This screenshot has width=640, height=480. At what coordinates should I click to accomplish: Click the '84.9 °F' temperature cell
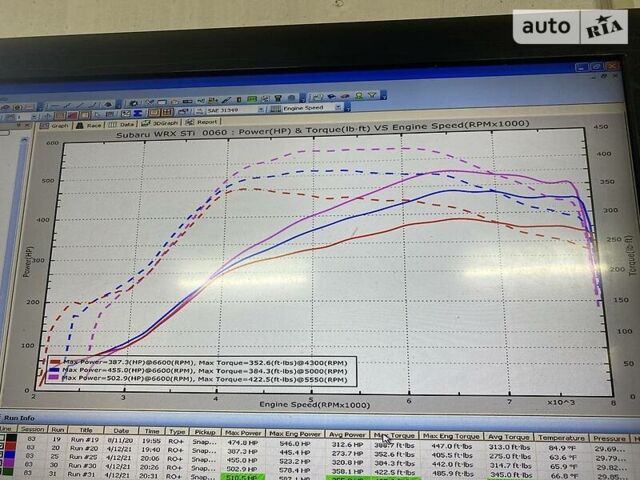click(562, 448)
